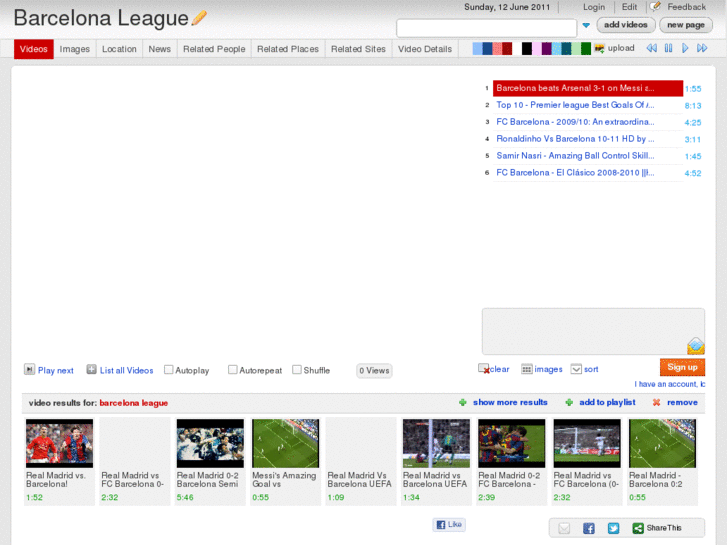
Task: Click the show more results link
Action: [510, 402]
